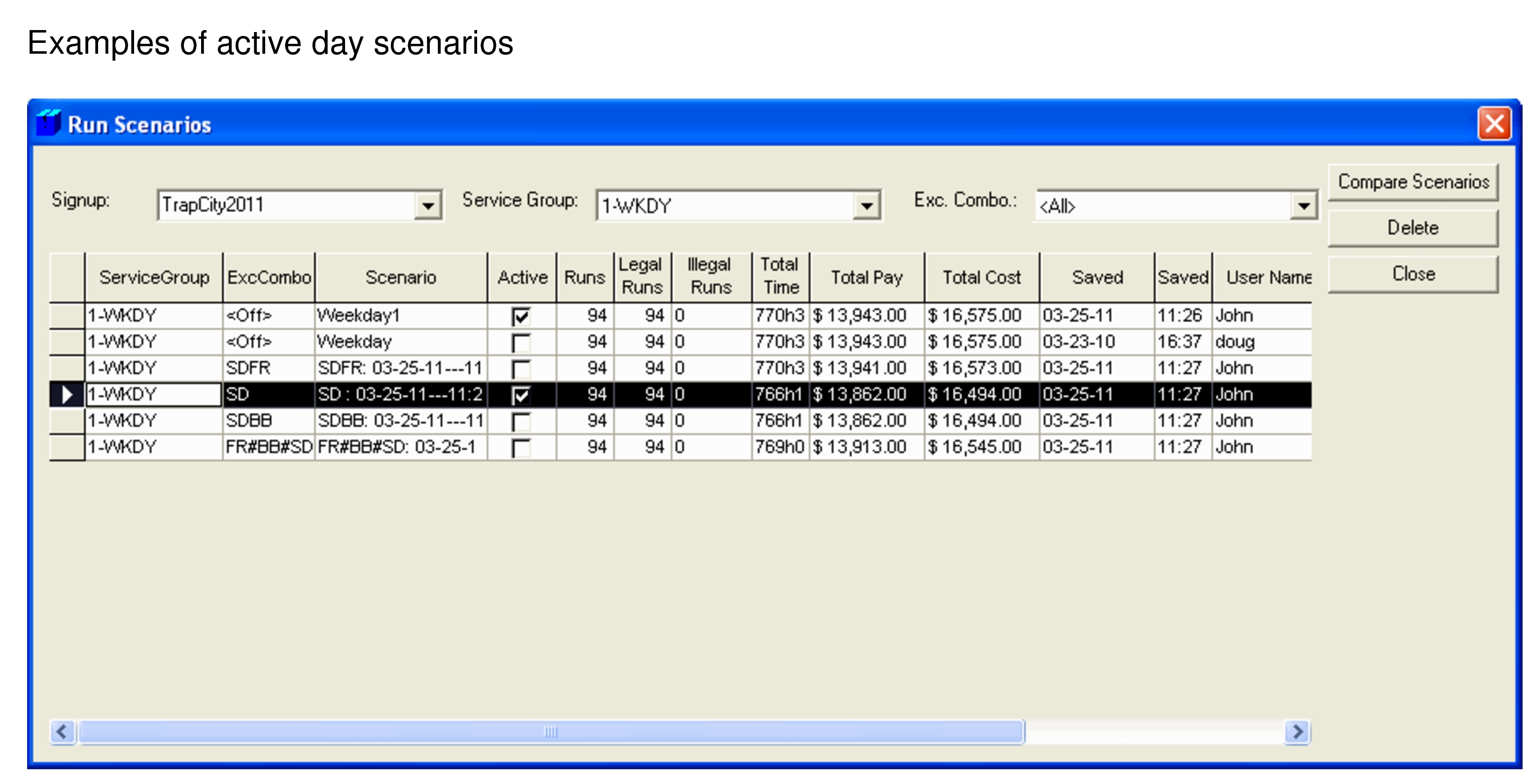The width and height of the screenshot is (1528, 784).
Task: Click the row selector arrow beside SD scenario
Action: (x=67, y=394)
